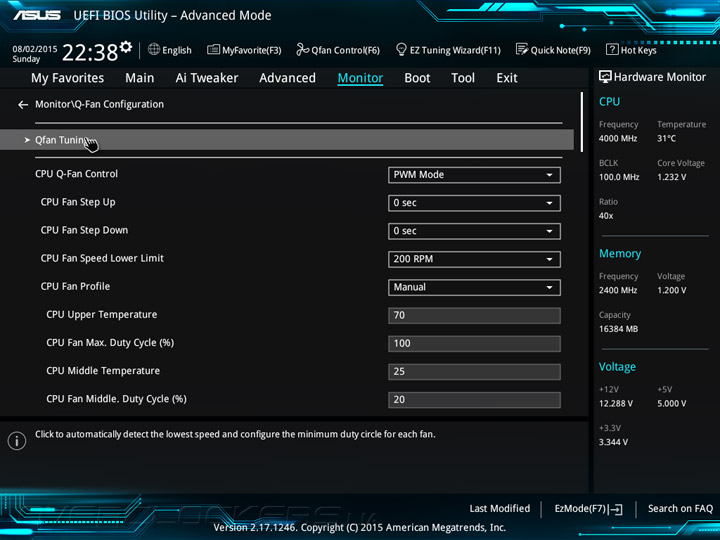This screenshot has width=720, height=540.
Task: Click the settings gear next to clock
Action: click(126, 47)
